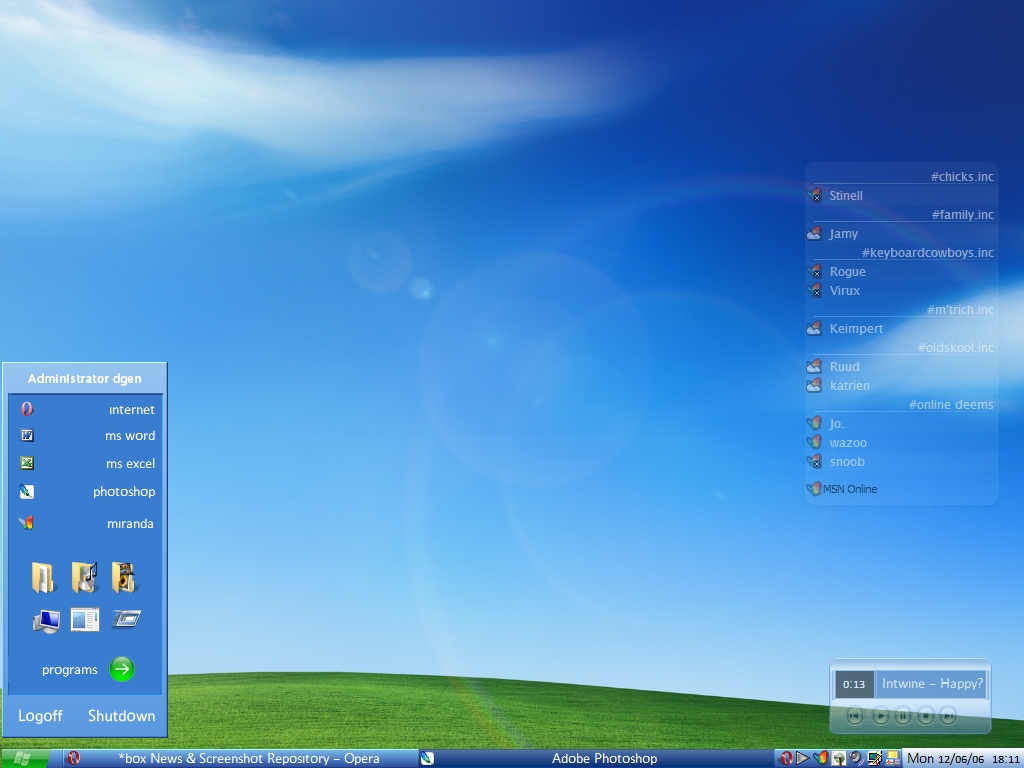Click the Run dialog icon in the menu

coord(126,618)
